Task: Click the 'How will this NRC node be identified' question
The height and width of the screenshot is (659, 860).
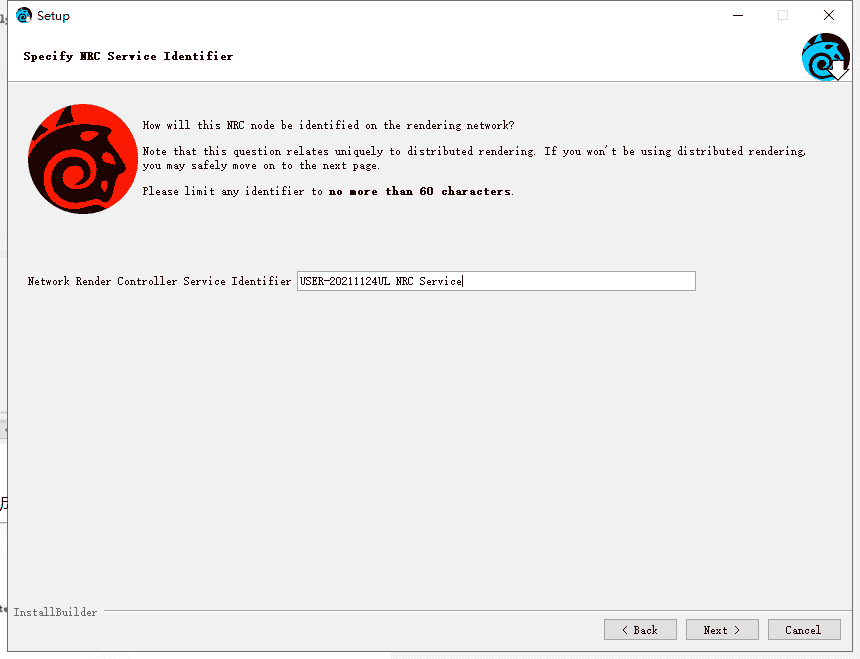Action: 328,125
